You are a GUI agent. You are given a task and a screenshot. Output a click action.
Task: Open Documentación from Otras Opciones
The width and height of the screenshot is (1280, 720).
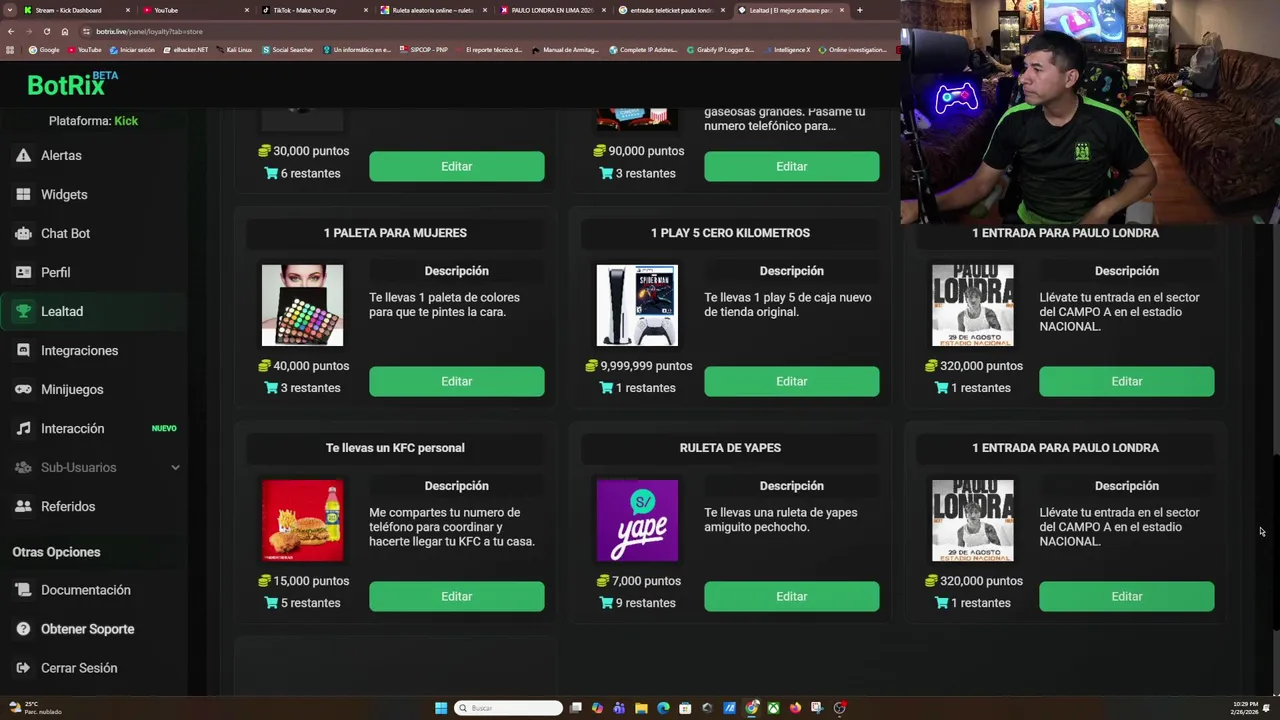point(94,590)
